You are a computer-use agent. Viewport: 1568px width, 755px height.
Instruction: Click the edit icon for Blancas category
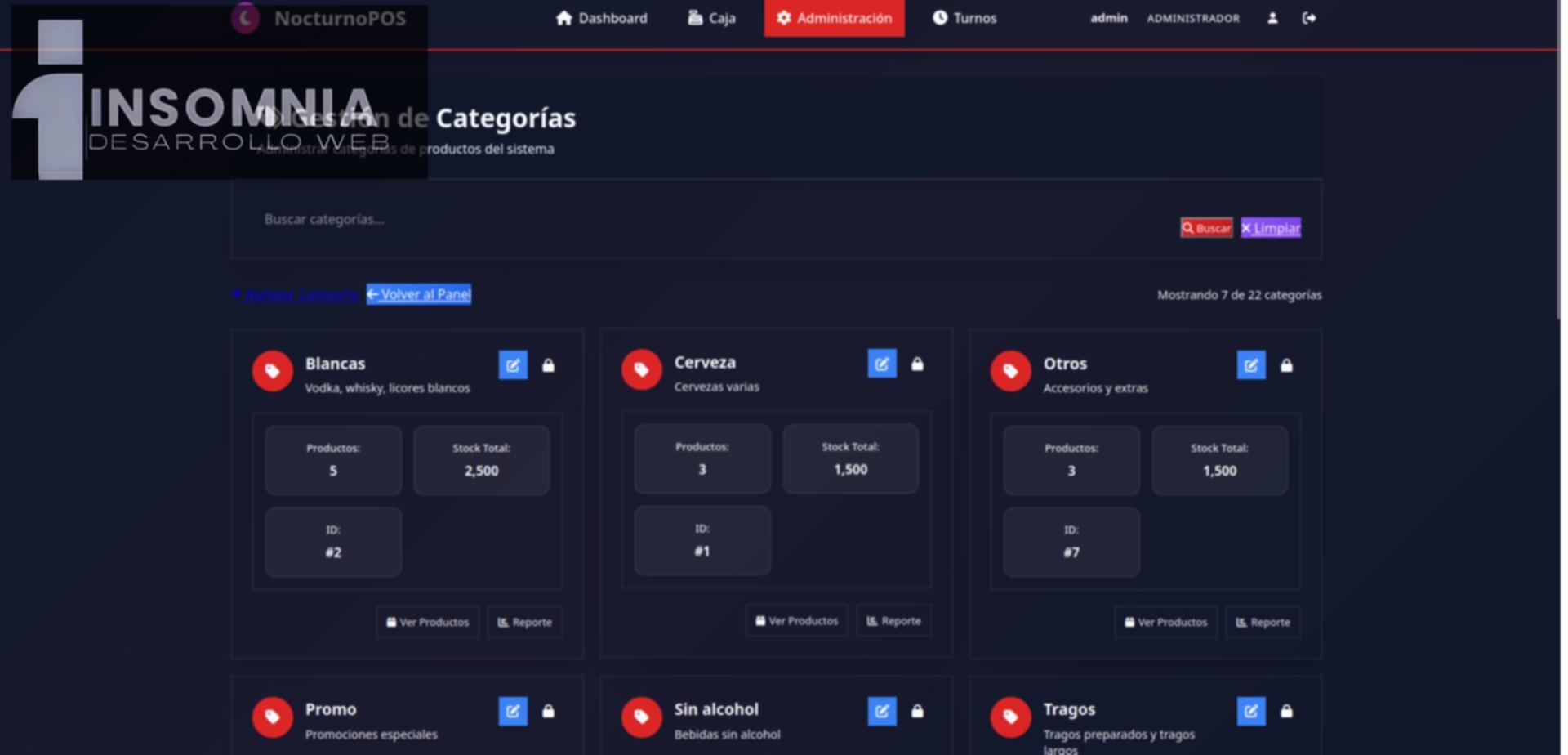pos(513,365)
